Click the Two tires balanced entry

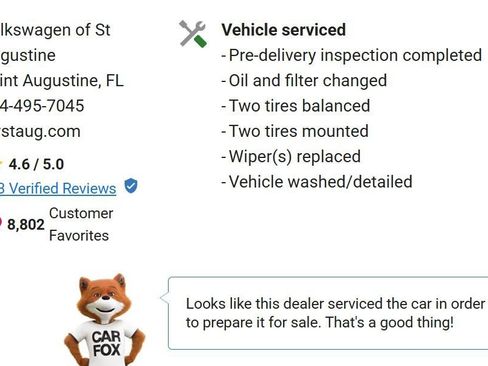click(296, 106)
